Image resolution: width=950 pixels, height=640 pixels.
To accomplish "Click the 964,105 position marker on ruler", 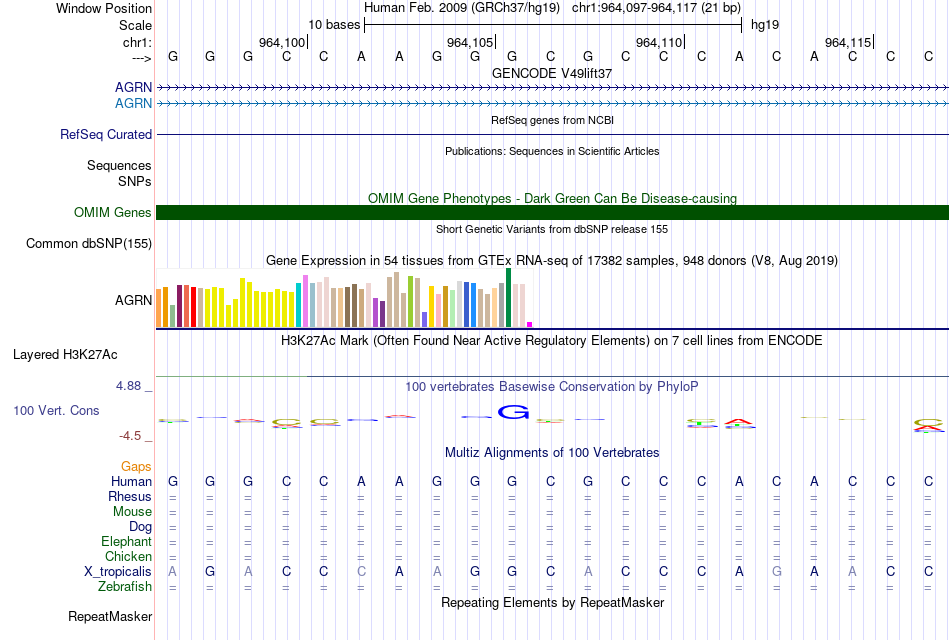I will 471,42.
